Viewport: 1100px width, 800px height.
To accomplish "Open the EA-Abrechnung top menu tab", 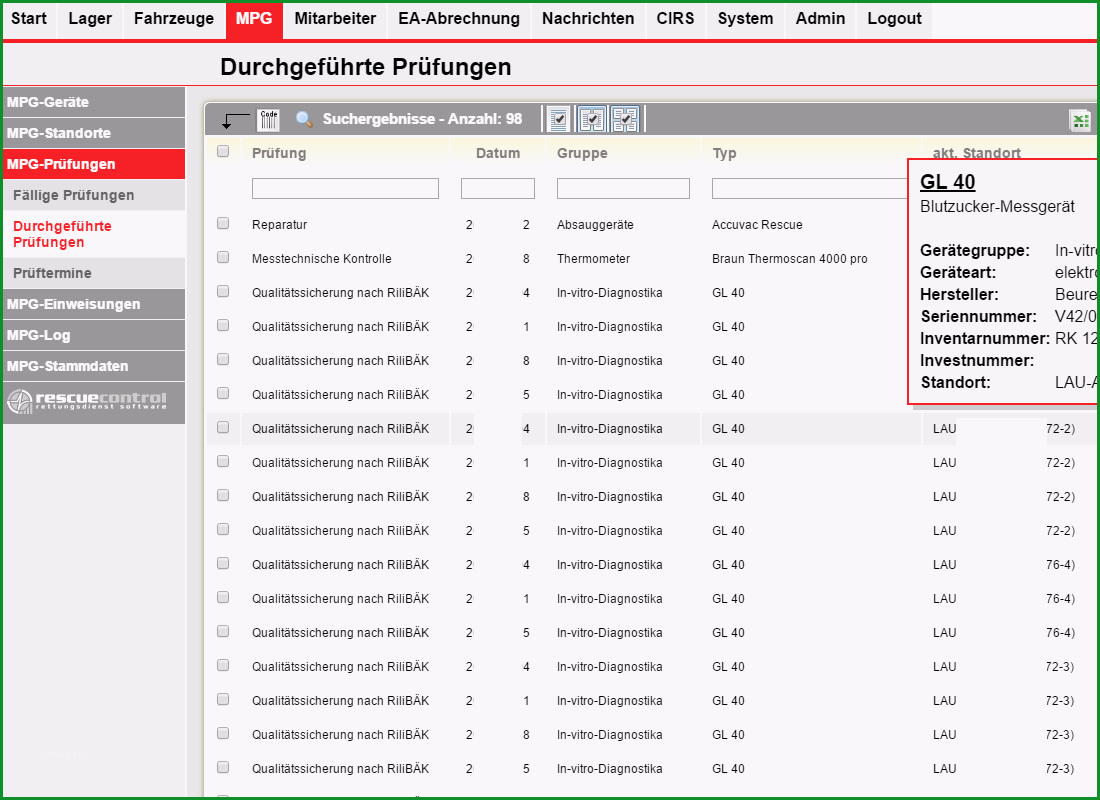I will [x=459, y=19].
